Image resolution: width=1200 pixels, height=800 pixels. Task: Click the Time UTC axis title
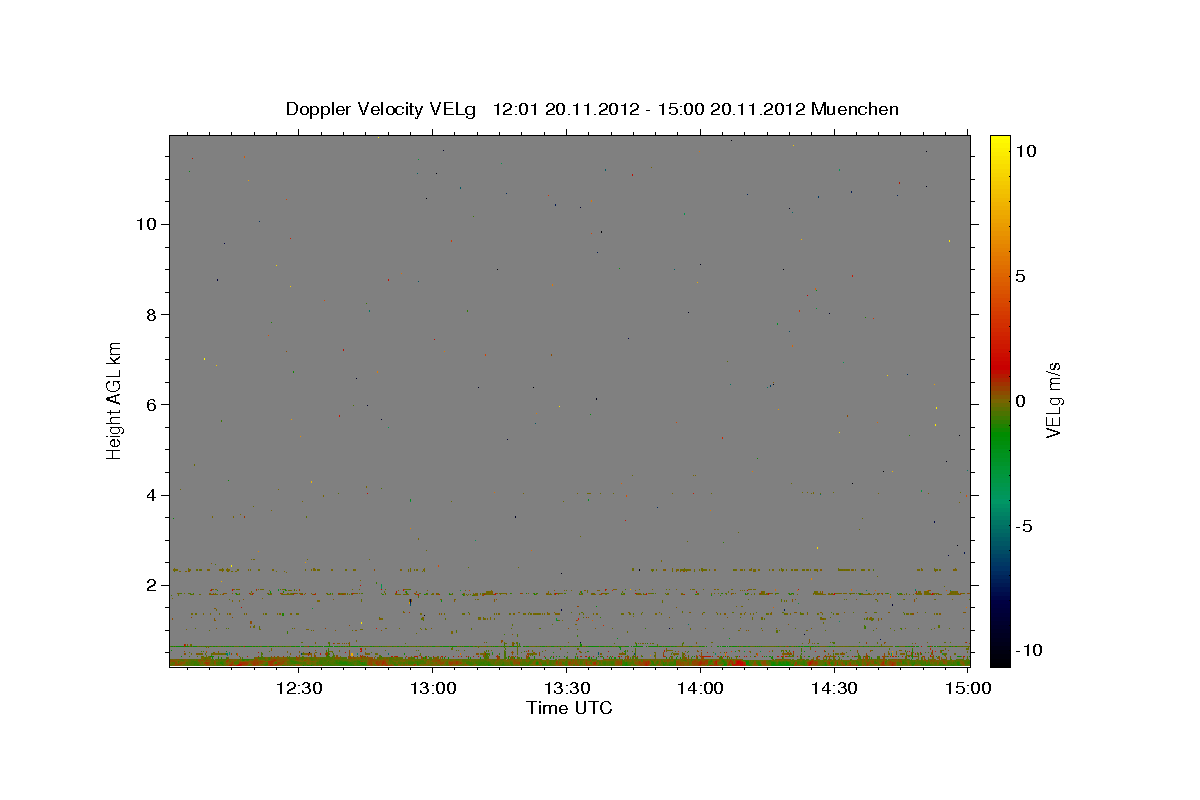click(x=569, y=708)
